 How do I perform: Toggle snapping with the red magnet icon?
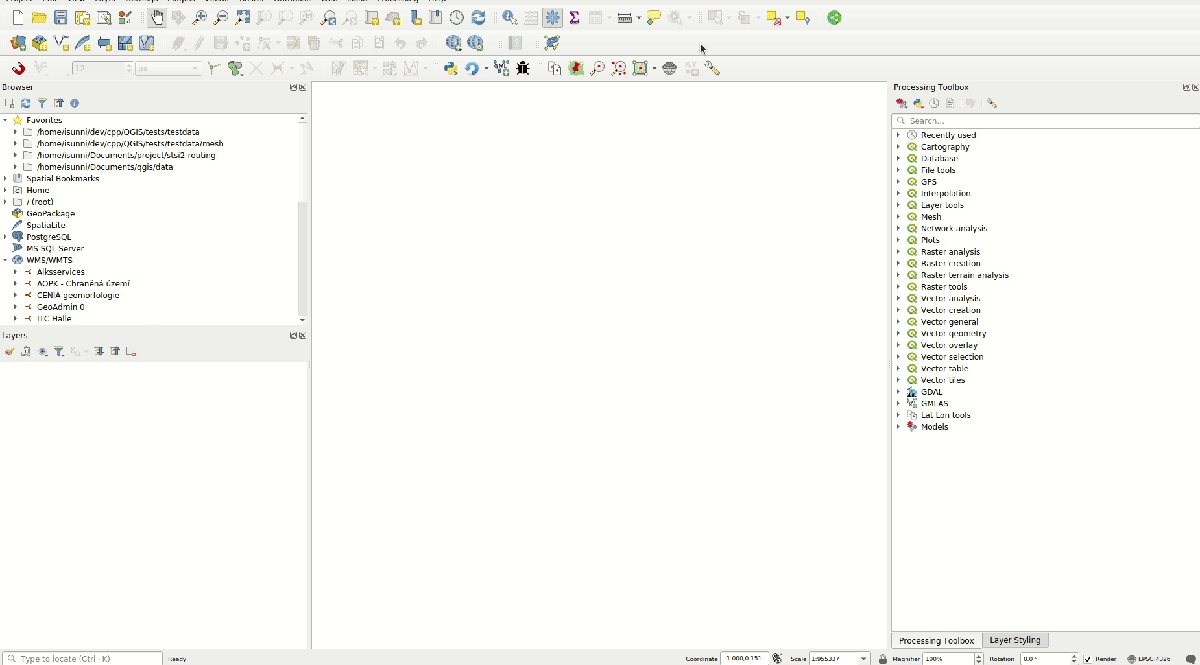[18, 69]
